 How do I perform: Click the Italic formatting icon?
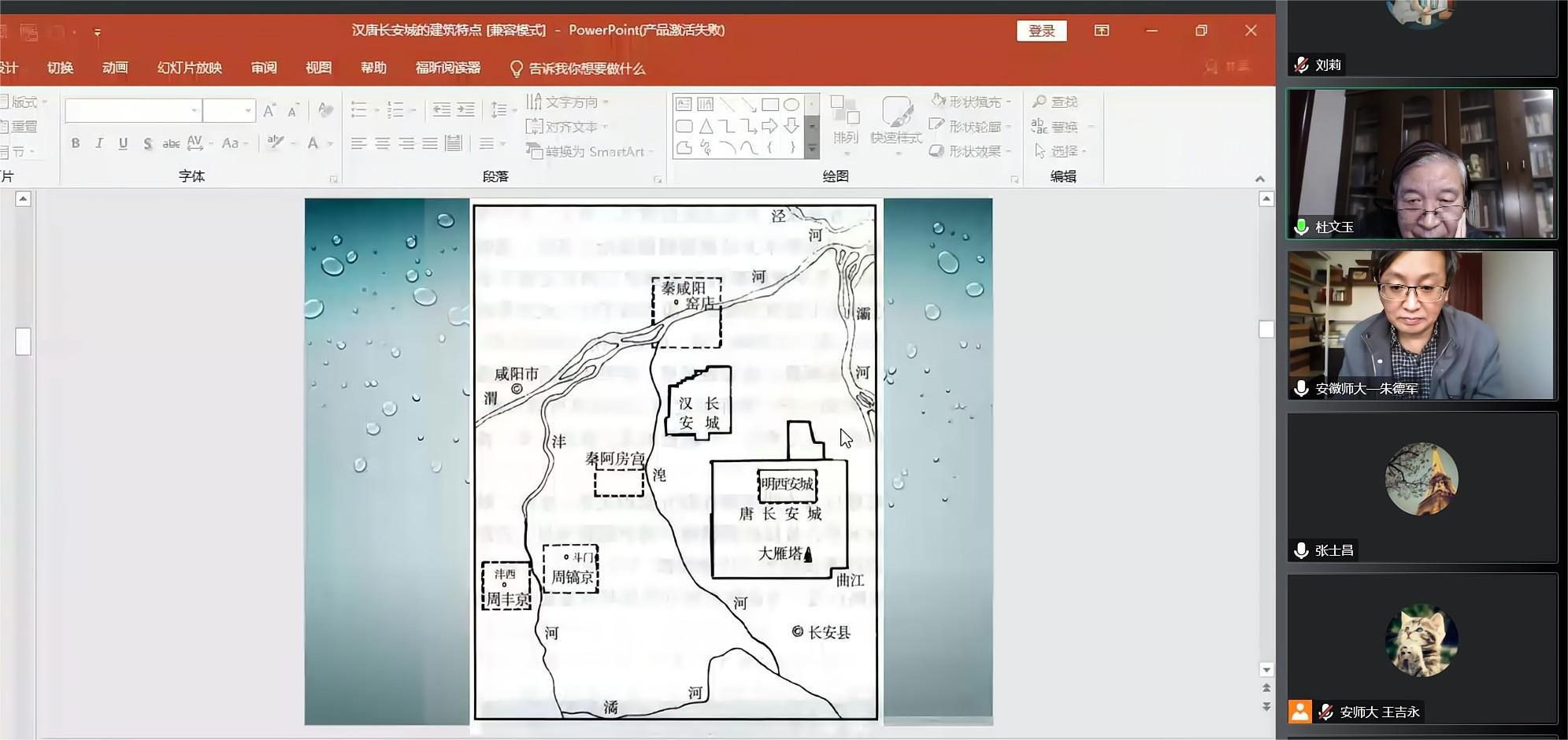[99, 143]
